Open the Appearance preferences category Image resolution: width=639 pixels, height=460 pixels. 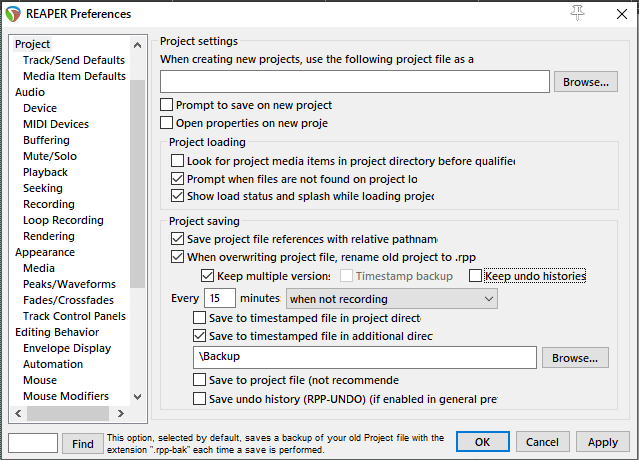[x=44, y=252]
